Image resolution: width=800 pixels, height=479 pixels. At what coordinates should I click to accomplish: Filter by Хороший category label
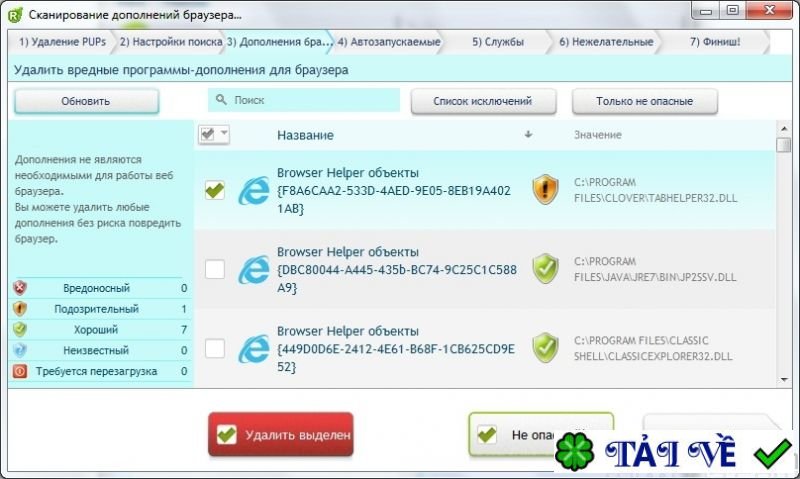point(96,330)
